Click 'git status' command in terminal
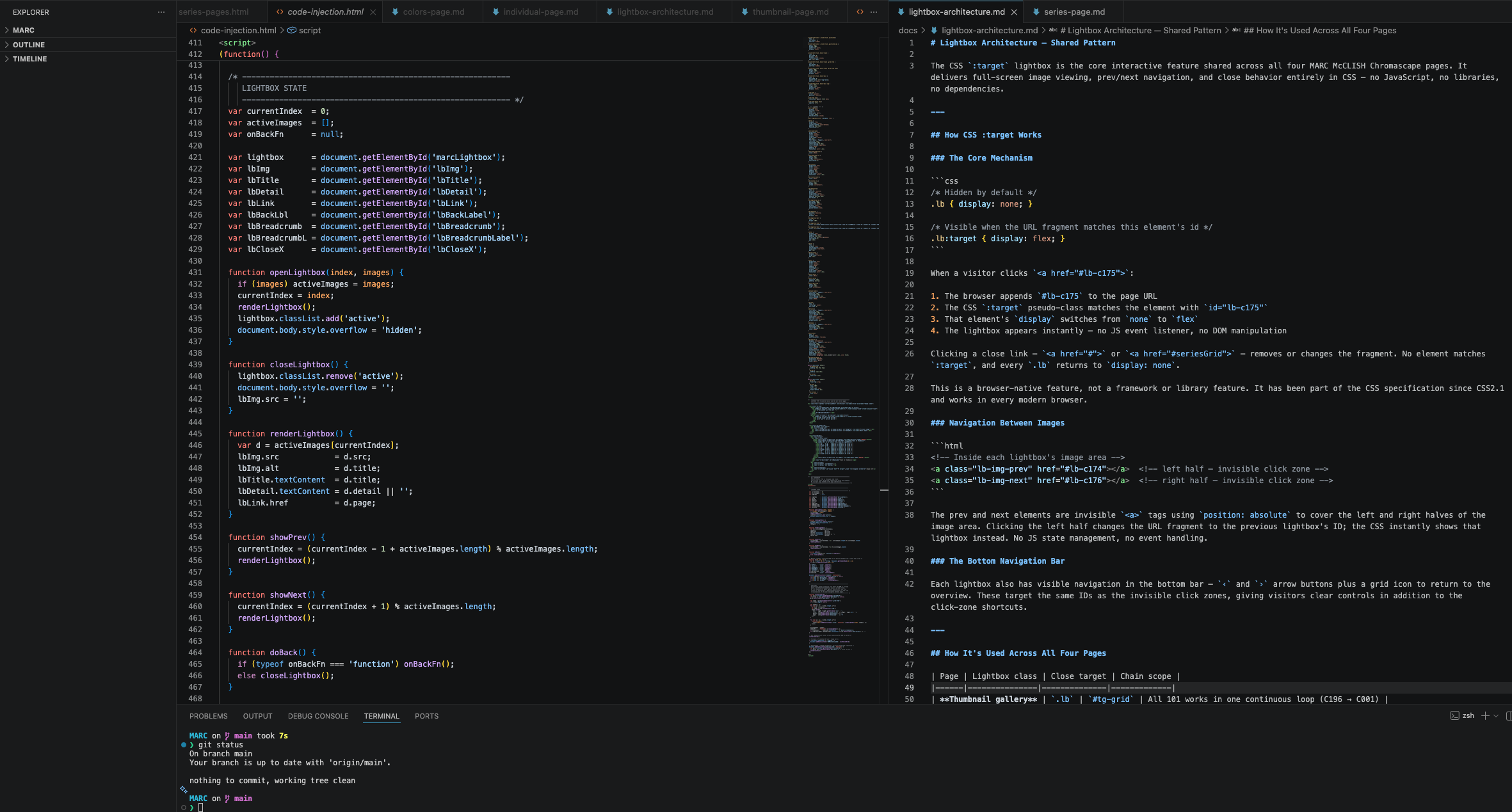This screenshot has width=1512, height=812. [x=220, y=745]
